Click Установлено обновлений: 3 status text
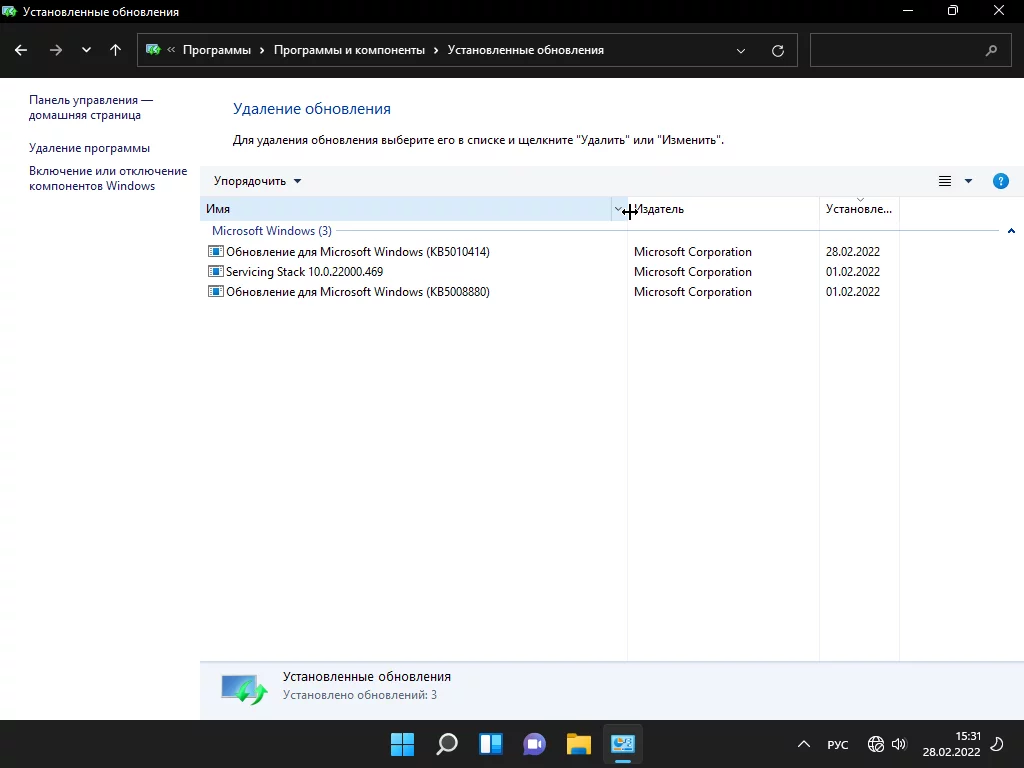The width and height of the screenshot is (1024, 768). tap(360, 695)
